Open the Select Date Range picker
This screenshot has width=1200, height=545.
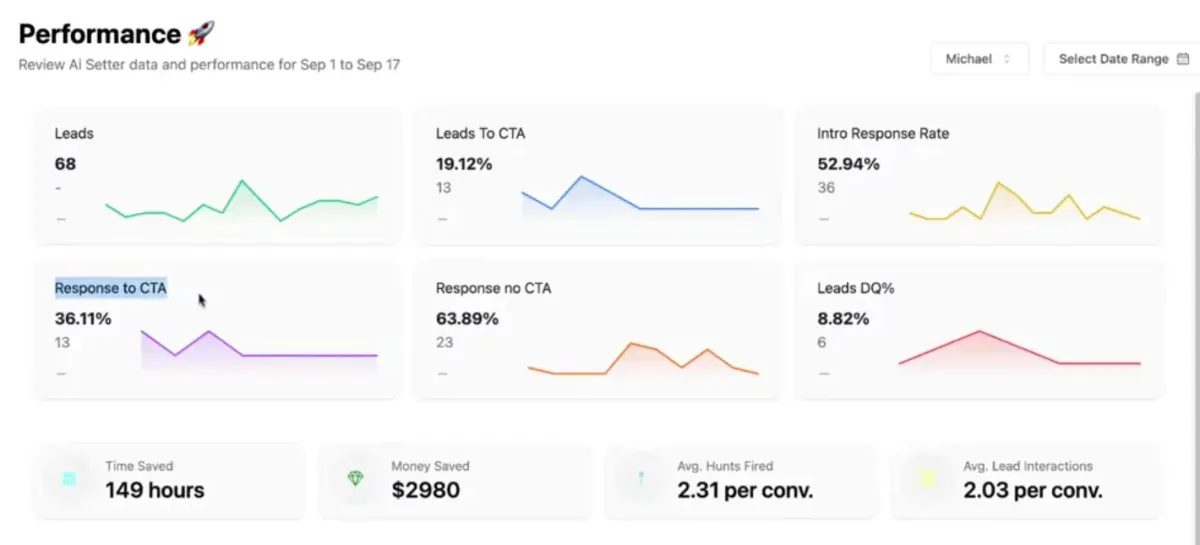click(1121, 59)
